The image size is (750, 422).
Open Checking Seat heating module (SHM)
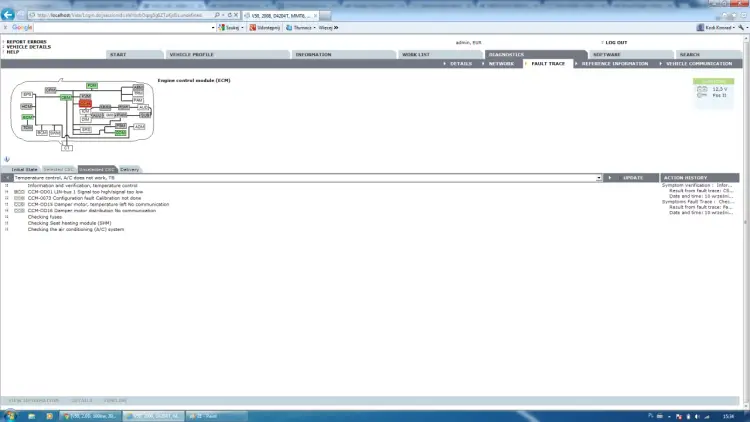(x=69, y=223)
